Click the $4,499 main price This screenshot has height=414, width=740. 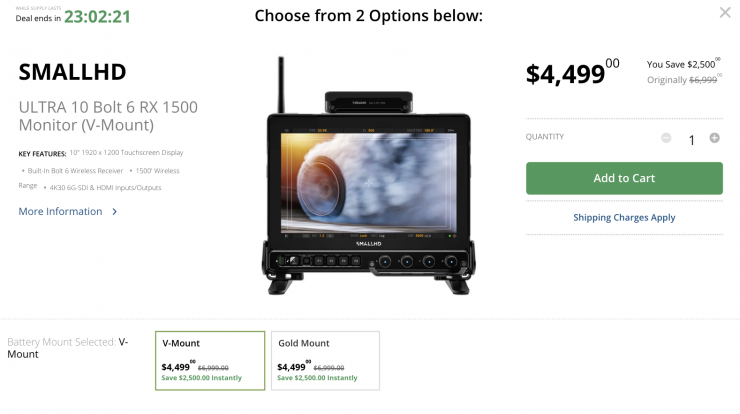572,73
